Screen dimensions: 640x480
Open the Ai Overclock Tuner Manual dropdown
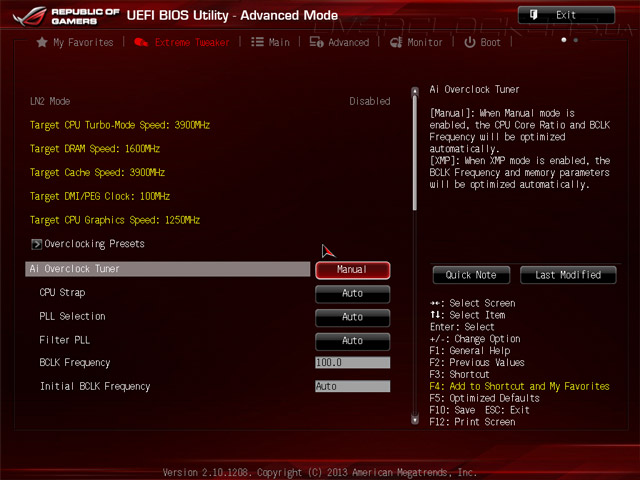point(353,270)
